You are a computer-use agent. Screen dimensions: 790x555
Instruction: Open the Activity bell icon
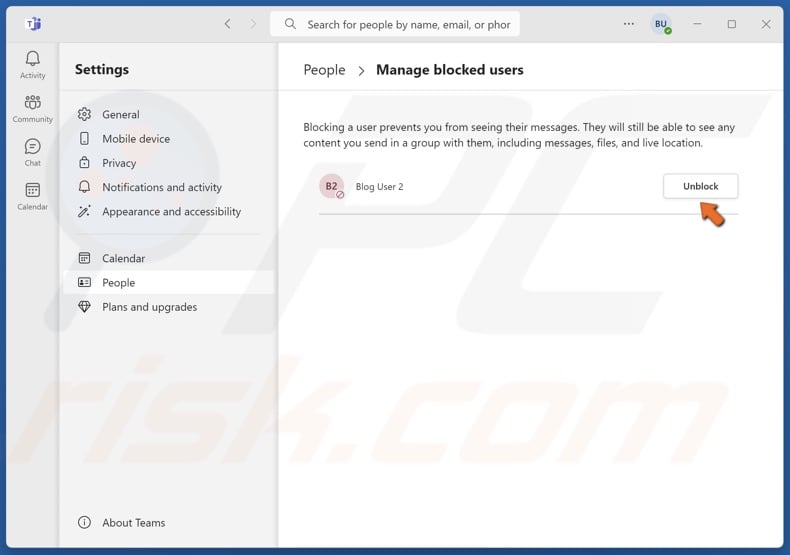tap(33, 64)
